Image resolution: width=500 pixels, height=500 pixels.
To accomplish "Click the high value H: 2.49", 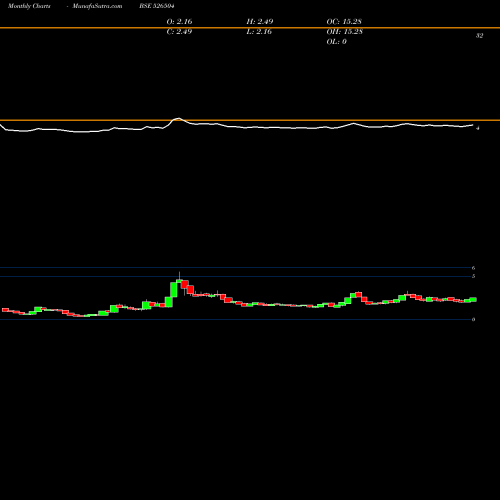I will pyautogui.click(x=260, y=21).
